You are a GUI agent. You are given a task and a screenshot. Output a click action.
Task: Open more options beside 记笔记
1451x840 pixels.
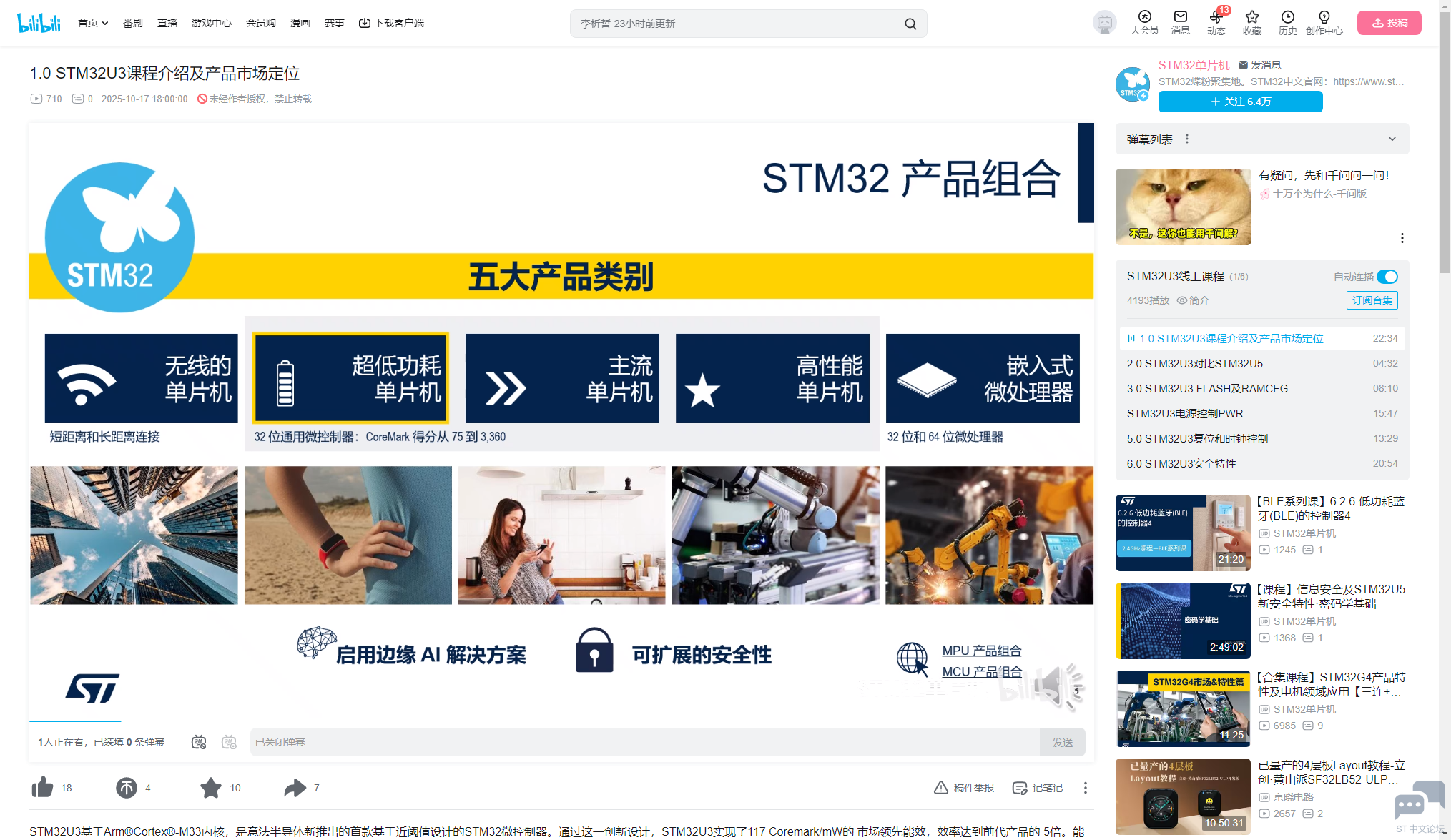coord(1085,787)
